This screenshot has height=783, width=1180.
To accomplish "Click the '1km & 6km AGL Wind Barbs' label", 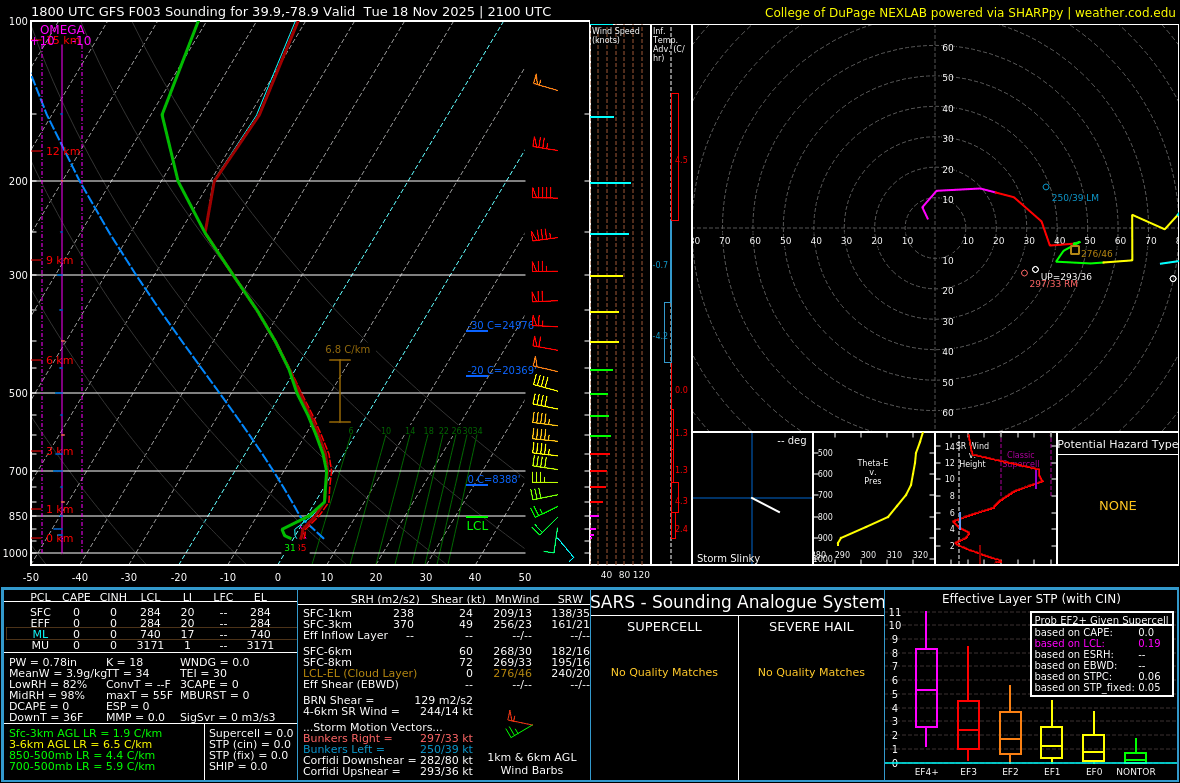I will coord(532,763).
